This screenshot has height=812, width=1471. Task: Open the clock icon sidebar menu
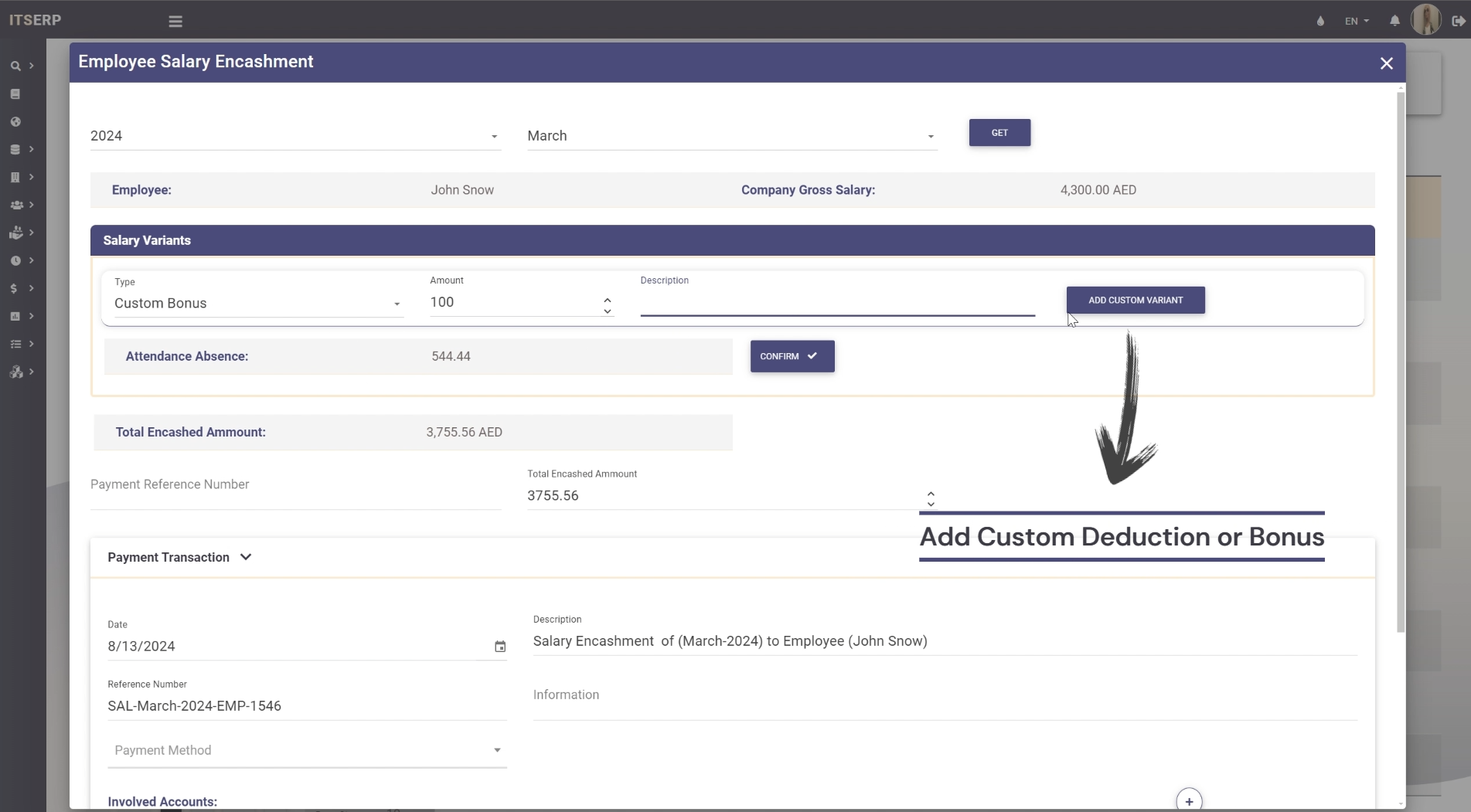tap(15, 260)
